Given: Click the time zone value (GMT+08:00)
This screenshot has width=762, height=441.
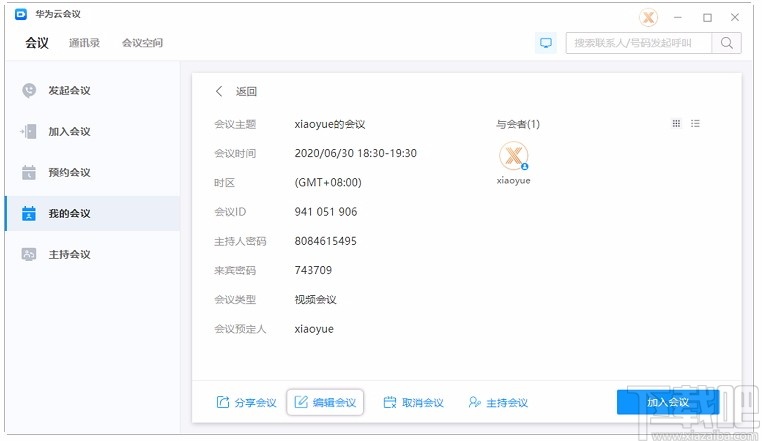Looking at the screenshot, I should coord(328,183).
